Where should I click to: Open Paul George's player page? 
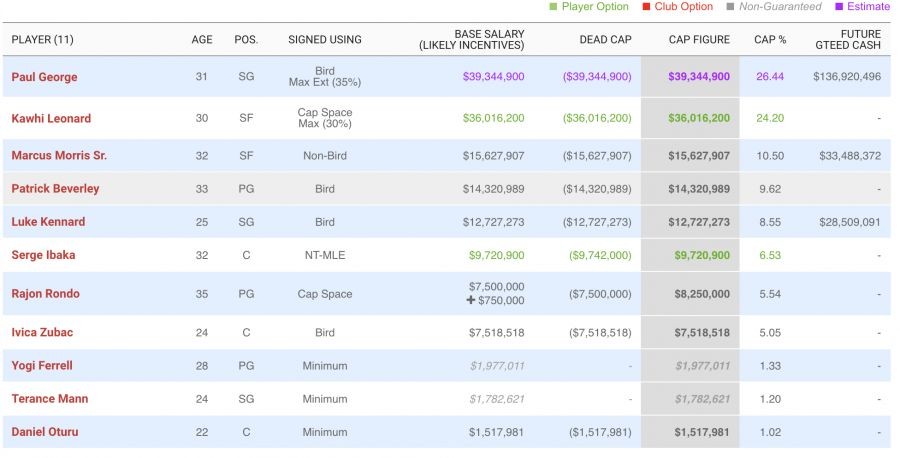[44, 77]
